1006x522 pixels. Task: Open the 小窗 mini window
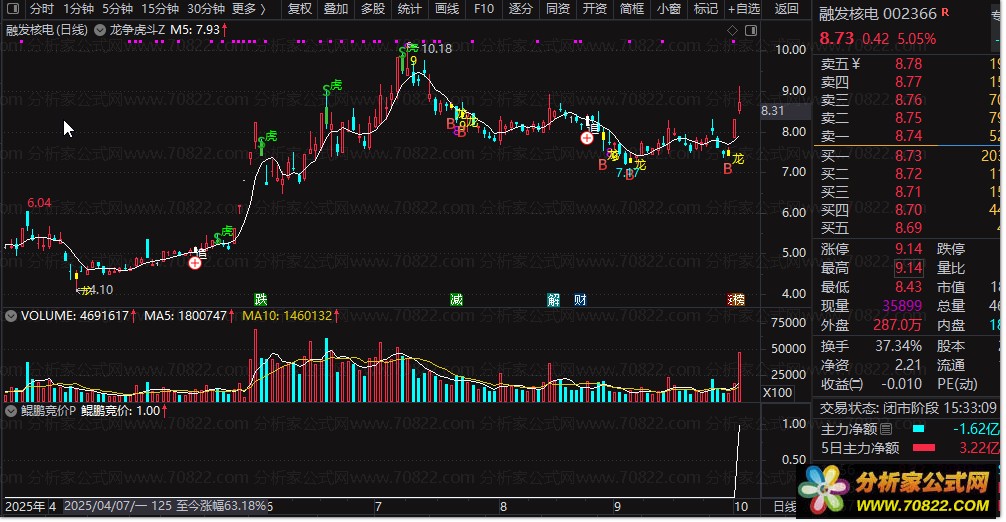point(669,8)
